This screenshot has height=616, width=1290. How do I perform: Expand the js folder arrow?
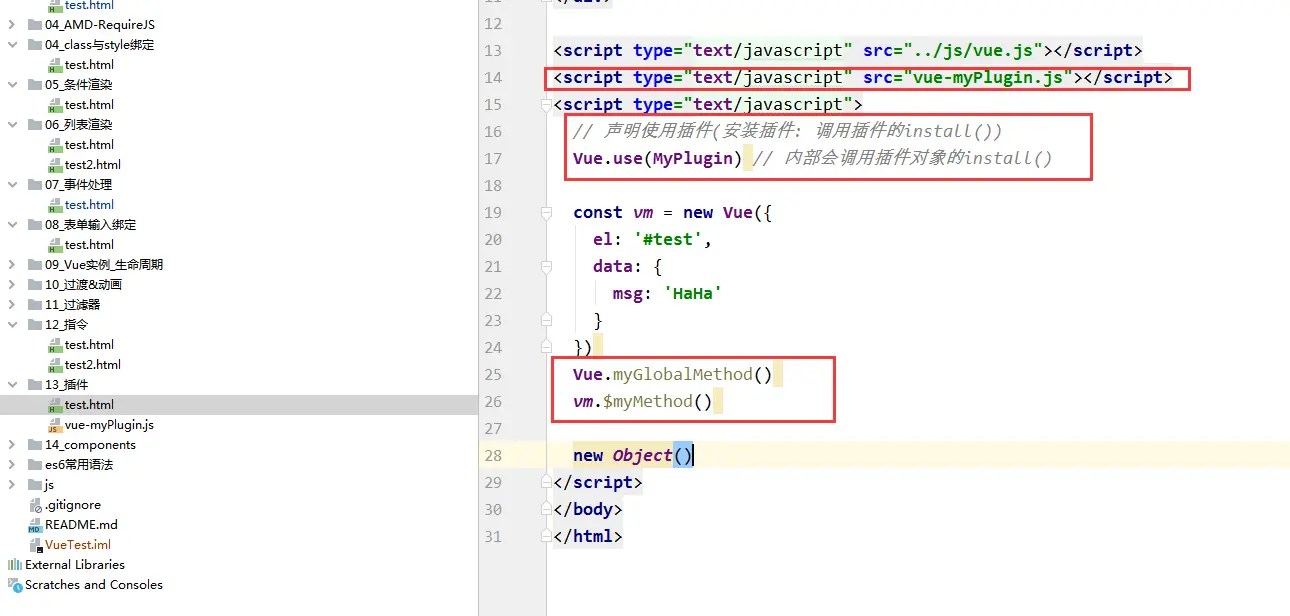[x=12, y=485]
